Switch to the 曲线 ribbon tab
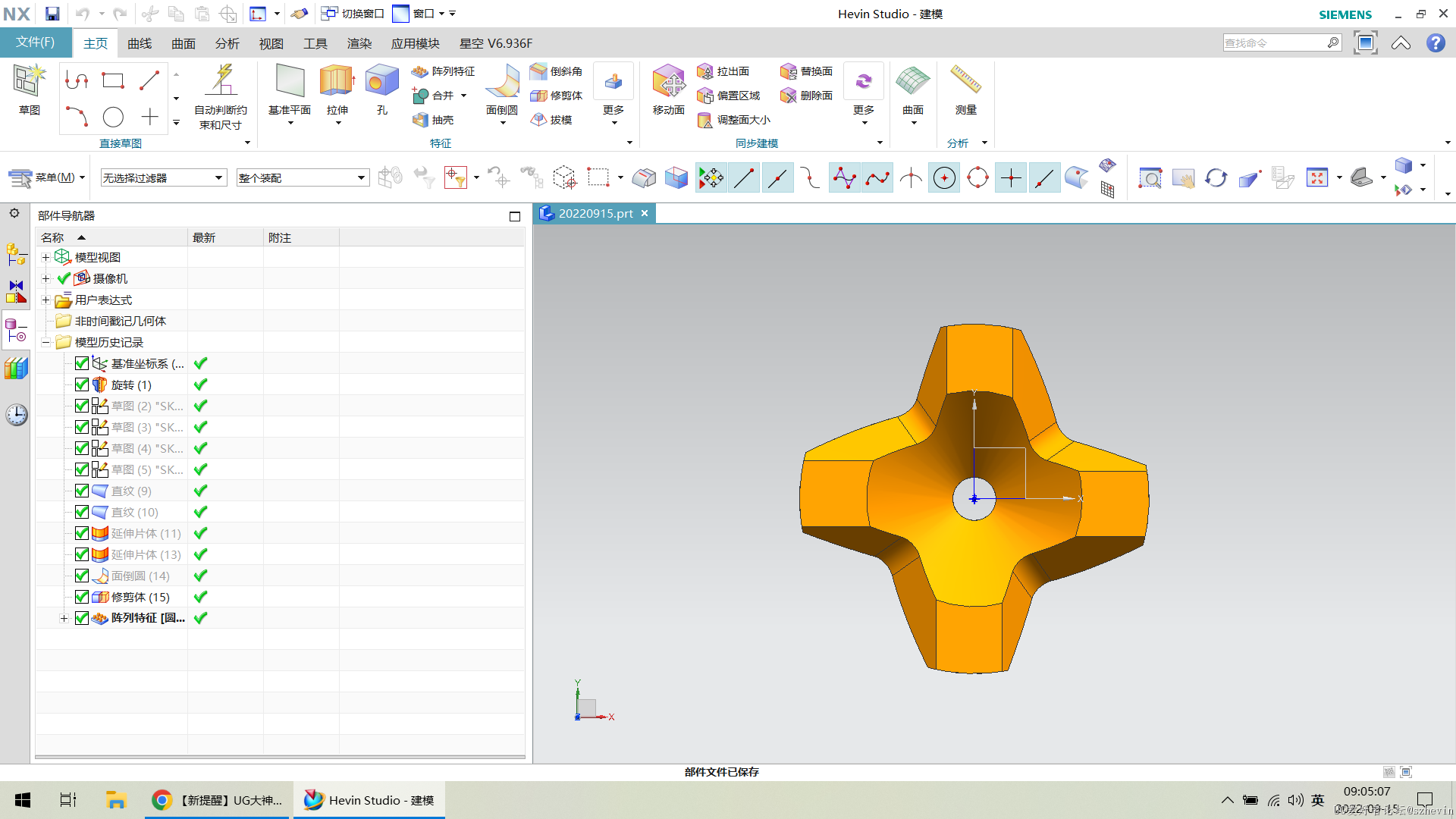The width and height of the screenshot is (1456, 819). coord(140,43)
